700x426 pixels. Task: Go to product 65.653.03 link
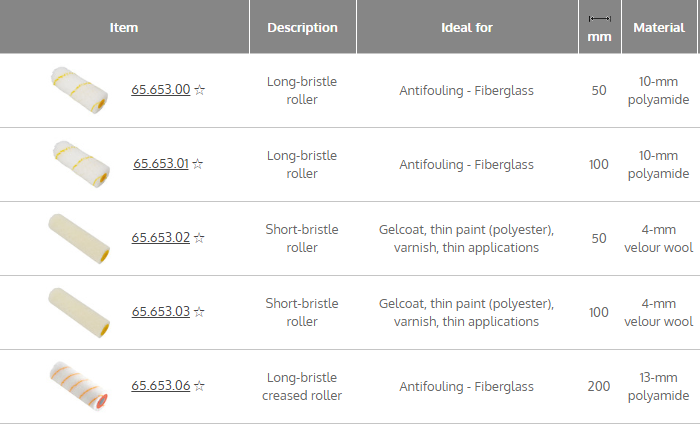click(x=160, y=312)
